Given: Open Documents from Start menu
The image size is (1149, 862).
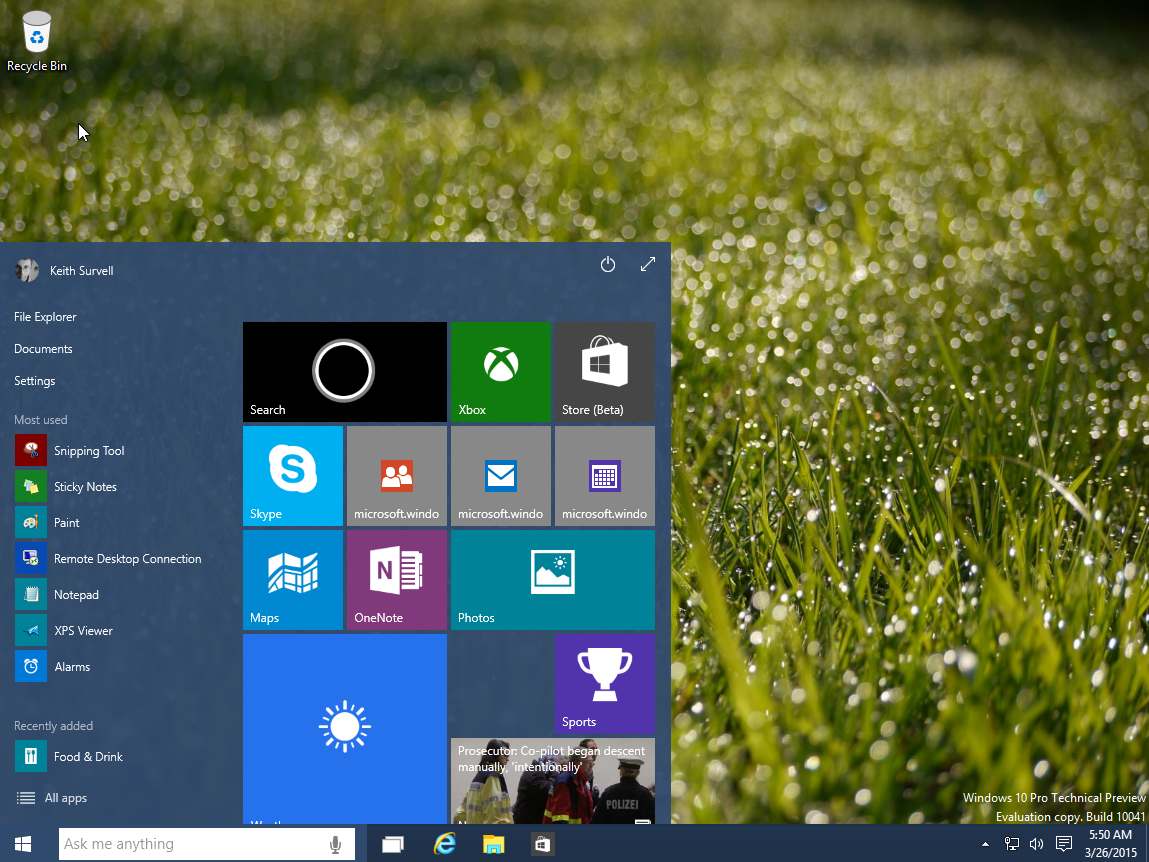Looking at the screenshot, I should [x=43, y=349].
